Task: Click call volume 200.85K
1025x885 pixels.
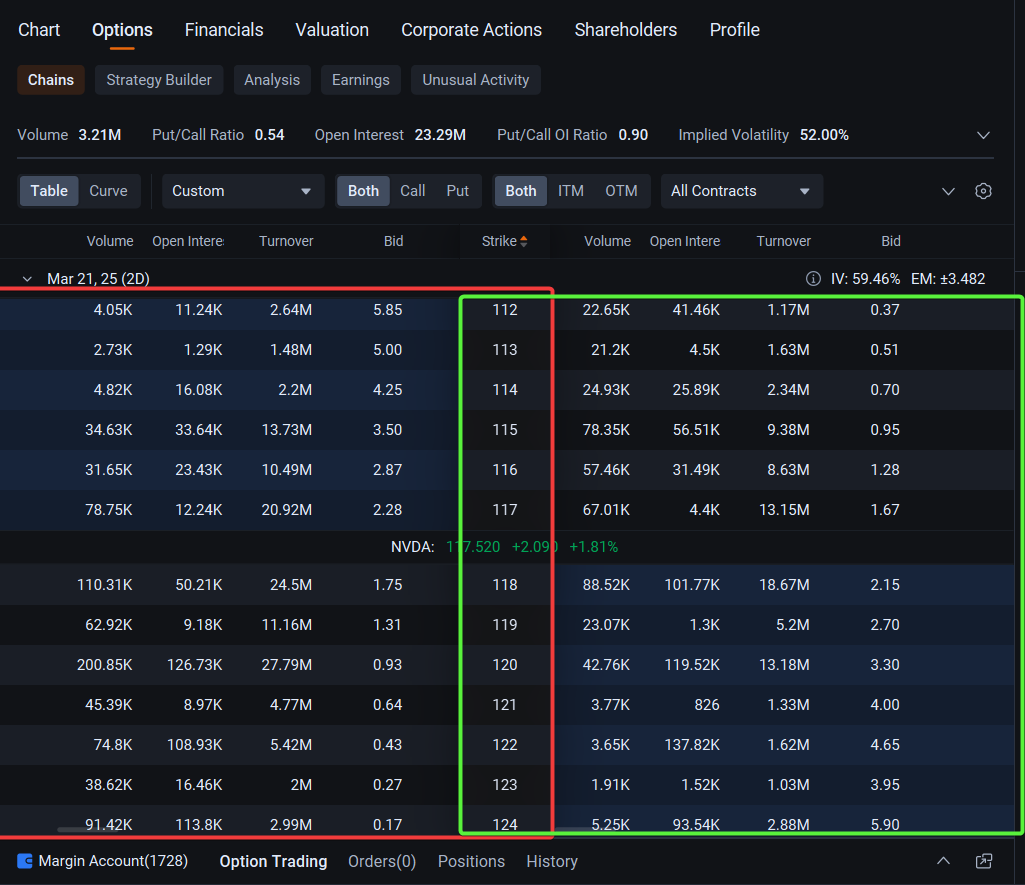Action: tap(105, 665)
